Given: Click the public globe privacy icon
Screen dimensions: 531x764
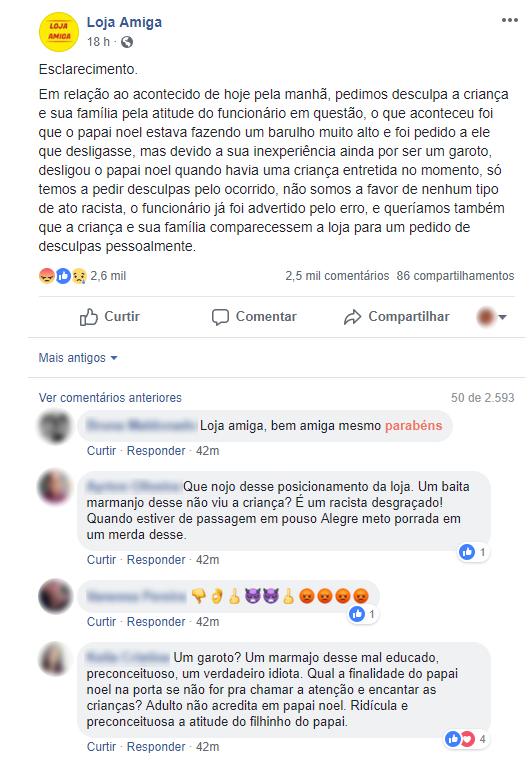Looking at the screenshot, I should coord(127,42).
